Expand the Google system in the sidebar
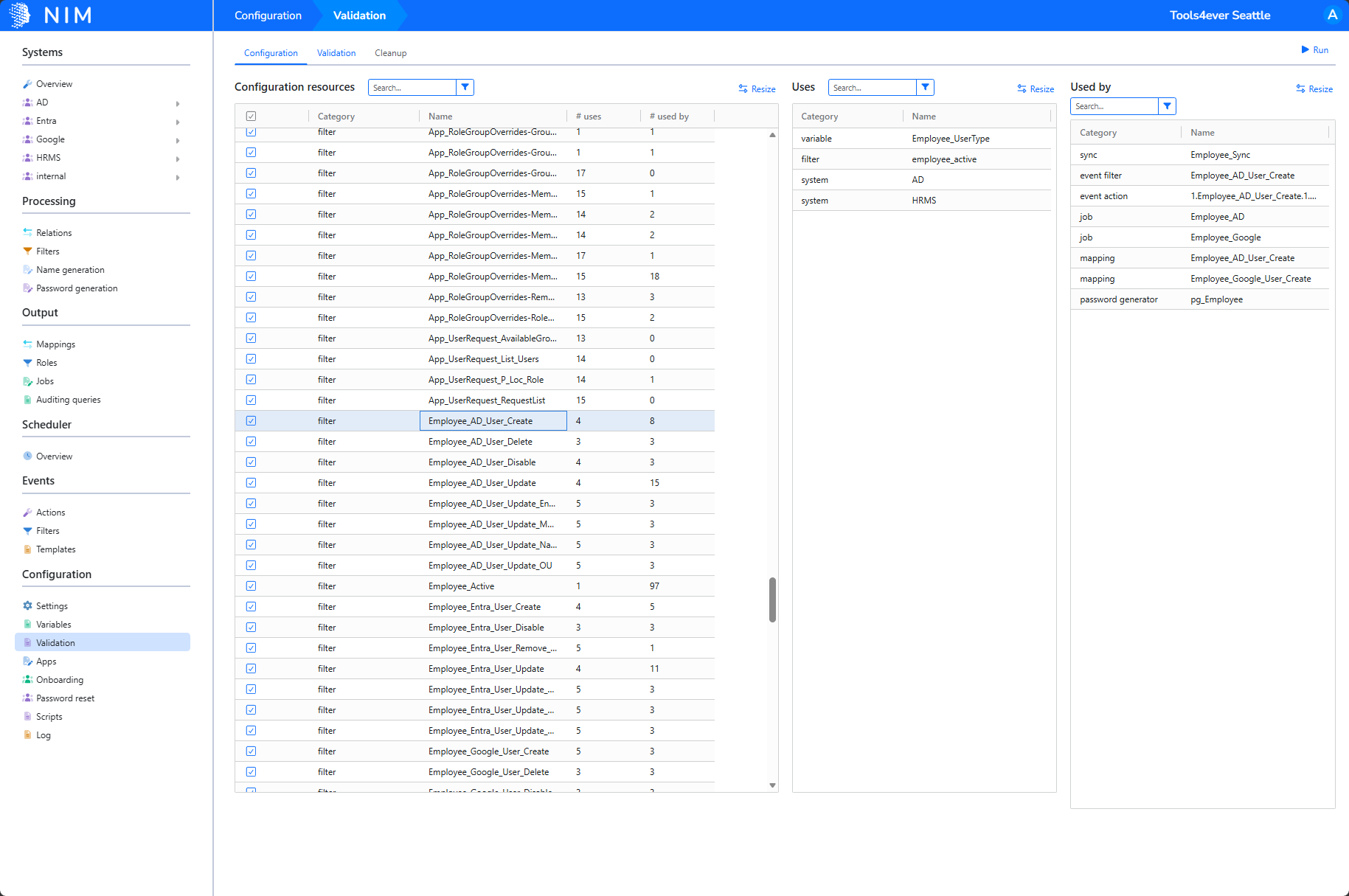1349x896 pixels. 178,140
